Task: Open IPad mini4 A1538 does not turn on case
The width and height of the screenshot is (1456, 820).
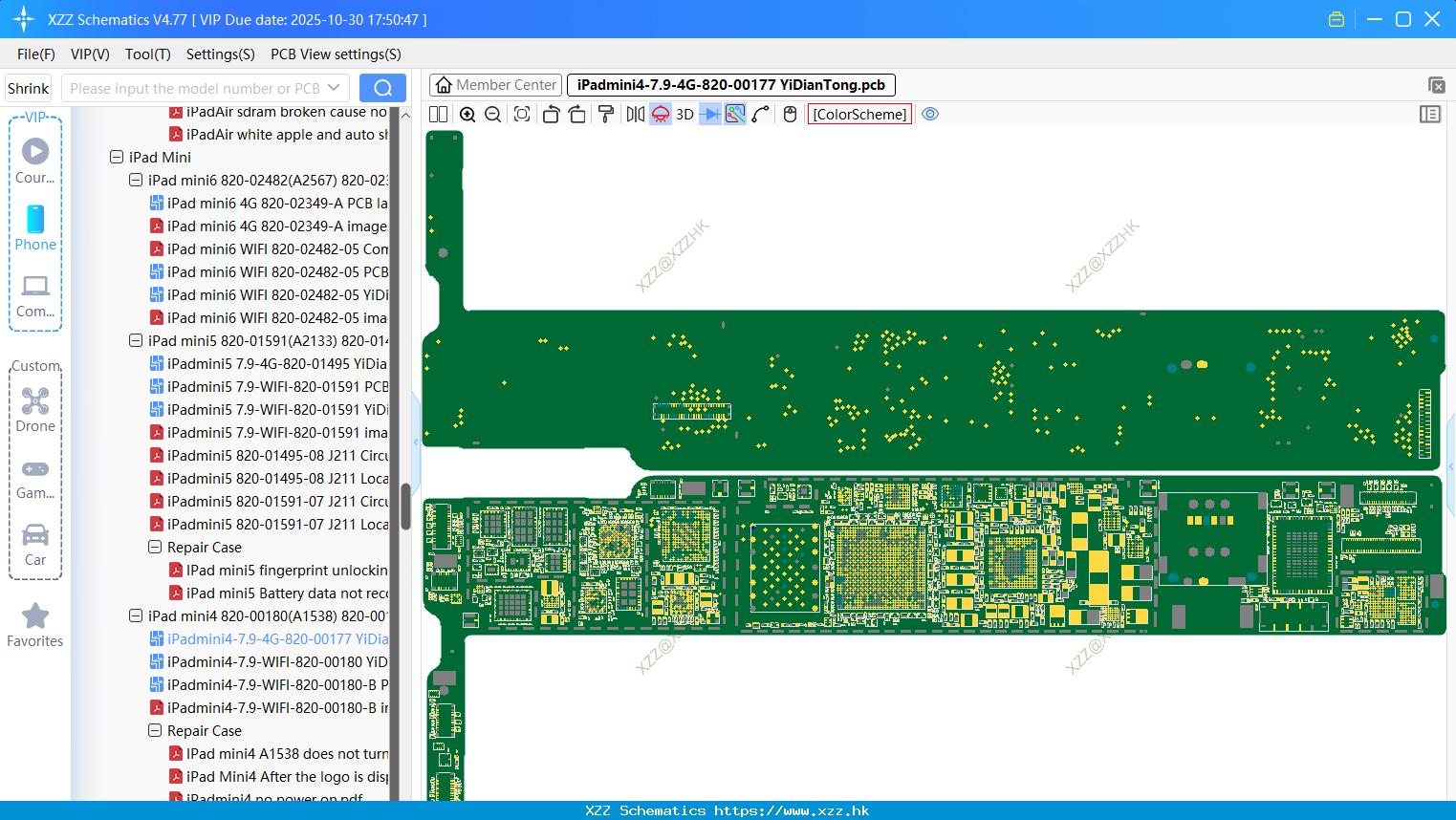Action: [278, 753]
